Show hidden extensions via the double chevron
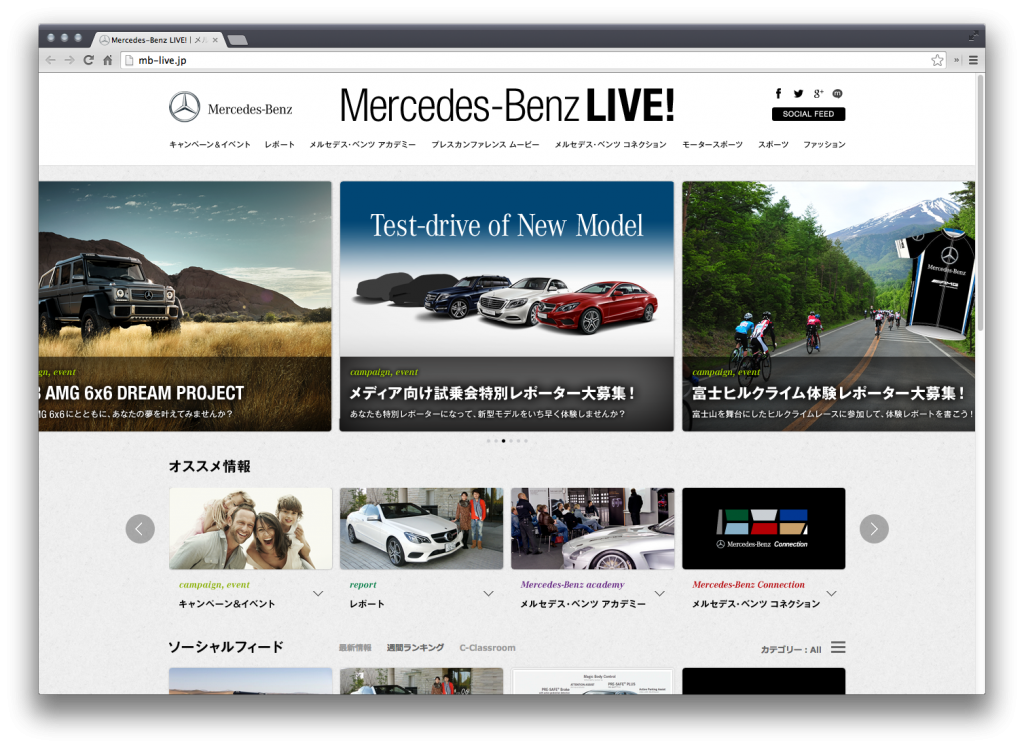 [956, 60]
